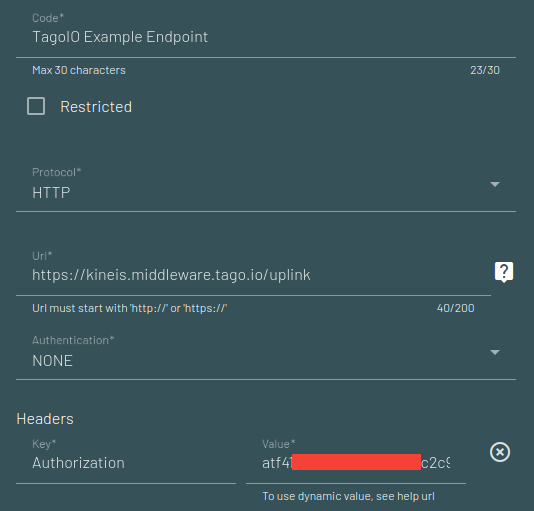Click the 40/200 Url length counter
534x511 pixels.
coord(455,308)
